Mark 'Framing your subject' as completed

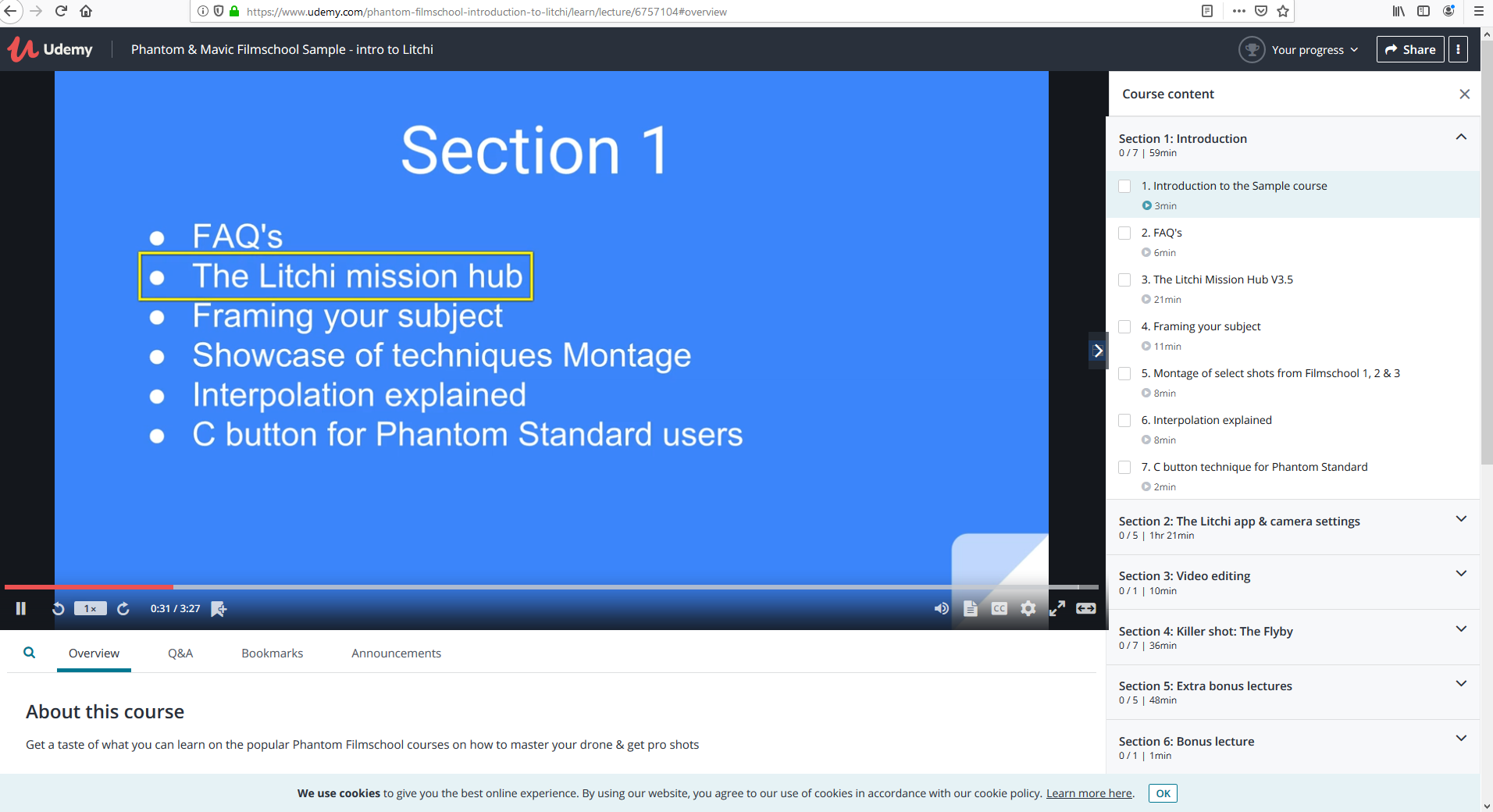(x=1125, y=326)
